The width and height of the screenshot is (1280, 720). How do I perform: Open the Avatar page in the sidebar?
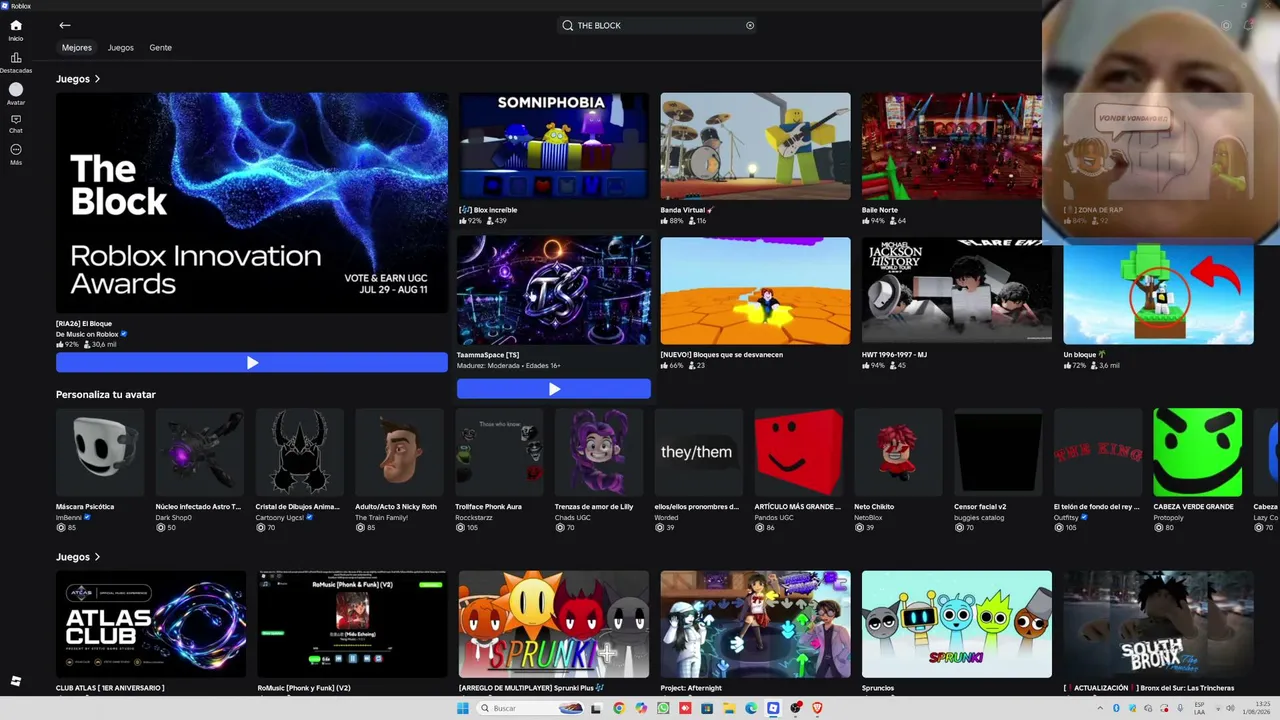point(16,94)
